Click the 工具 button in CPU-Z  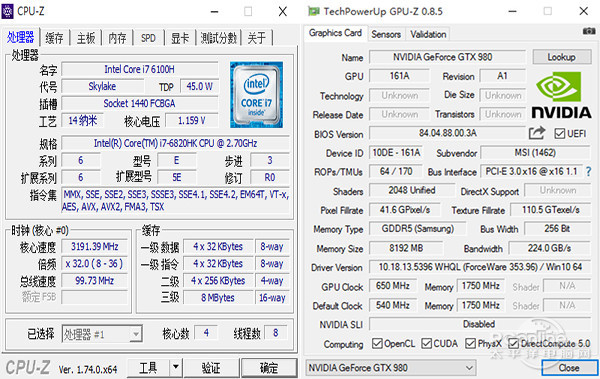pos(148,368)
